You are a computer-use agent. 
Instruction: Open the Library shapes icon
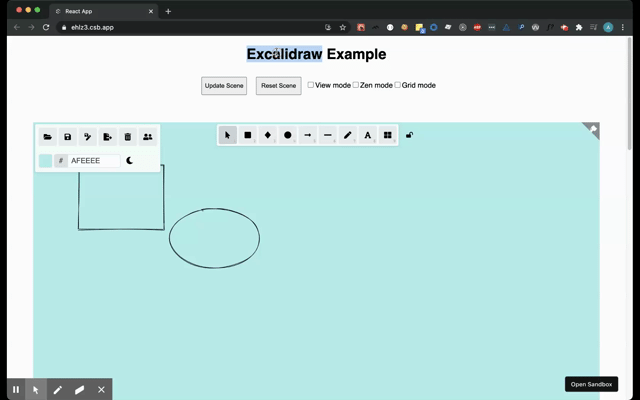[387, 135]
